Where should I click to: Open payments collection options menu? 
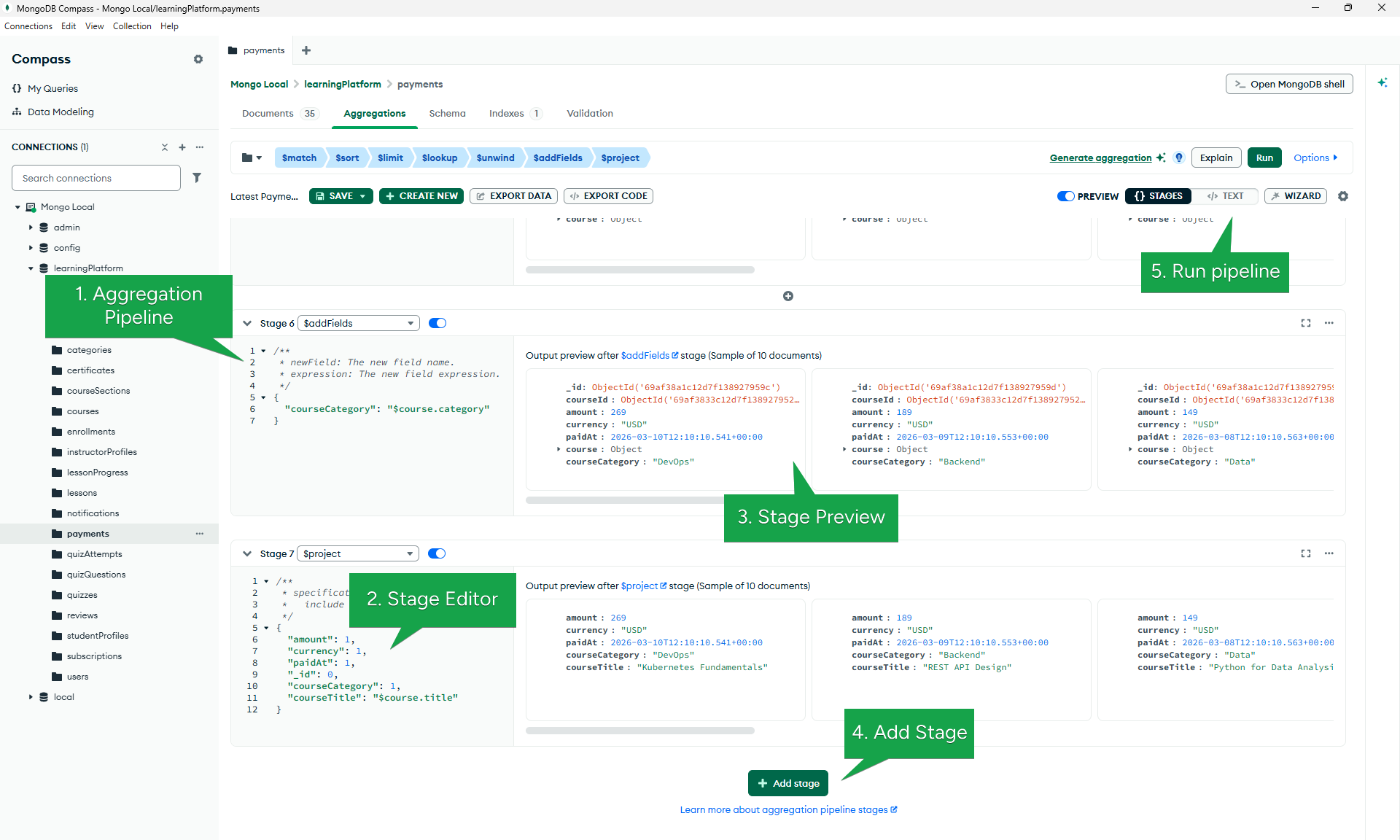coord(200,534)
